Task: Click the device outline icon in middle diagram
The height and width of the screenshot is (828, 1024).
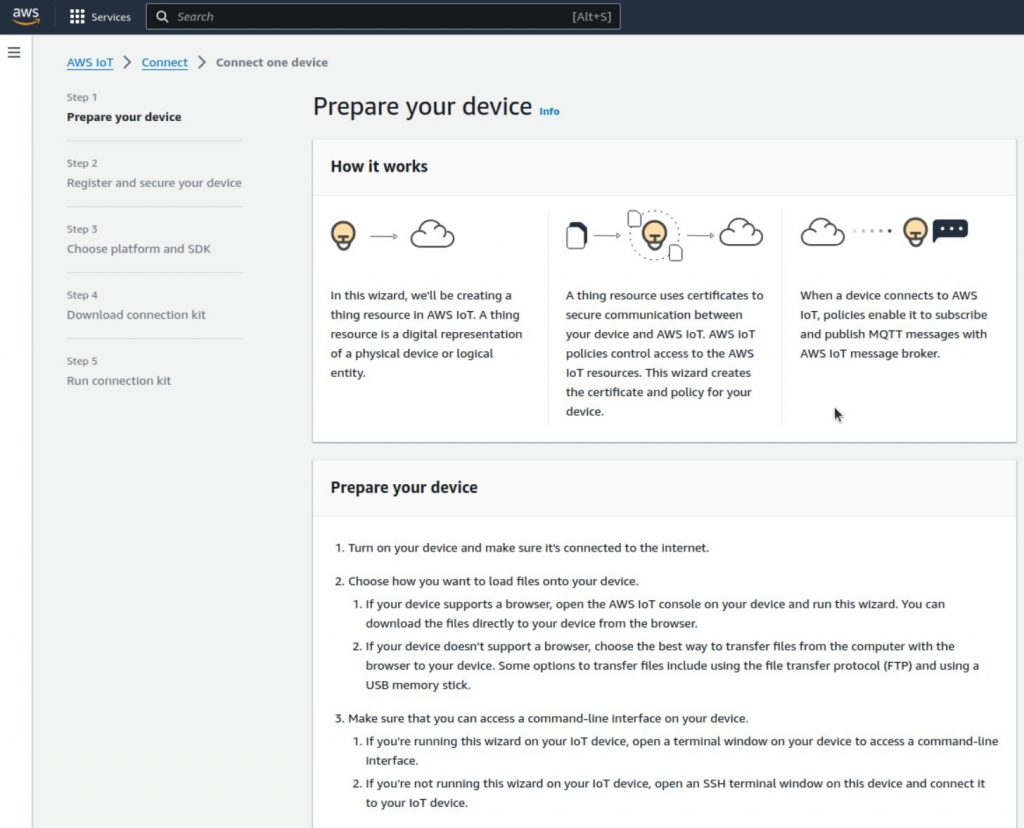Action: click(x=576, y=236)
